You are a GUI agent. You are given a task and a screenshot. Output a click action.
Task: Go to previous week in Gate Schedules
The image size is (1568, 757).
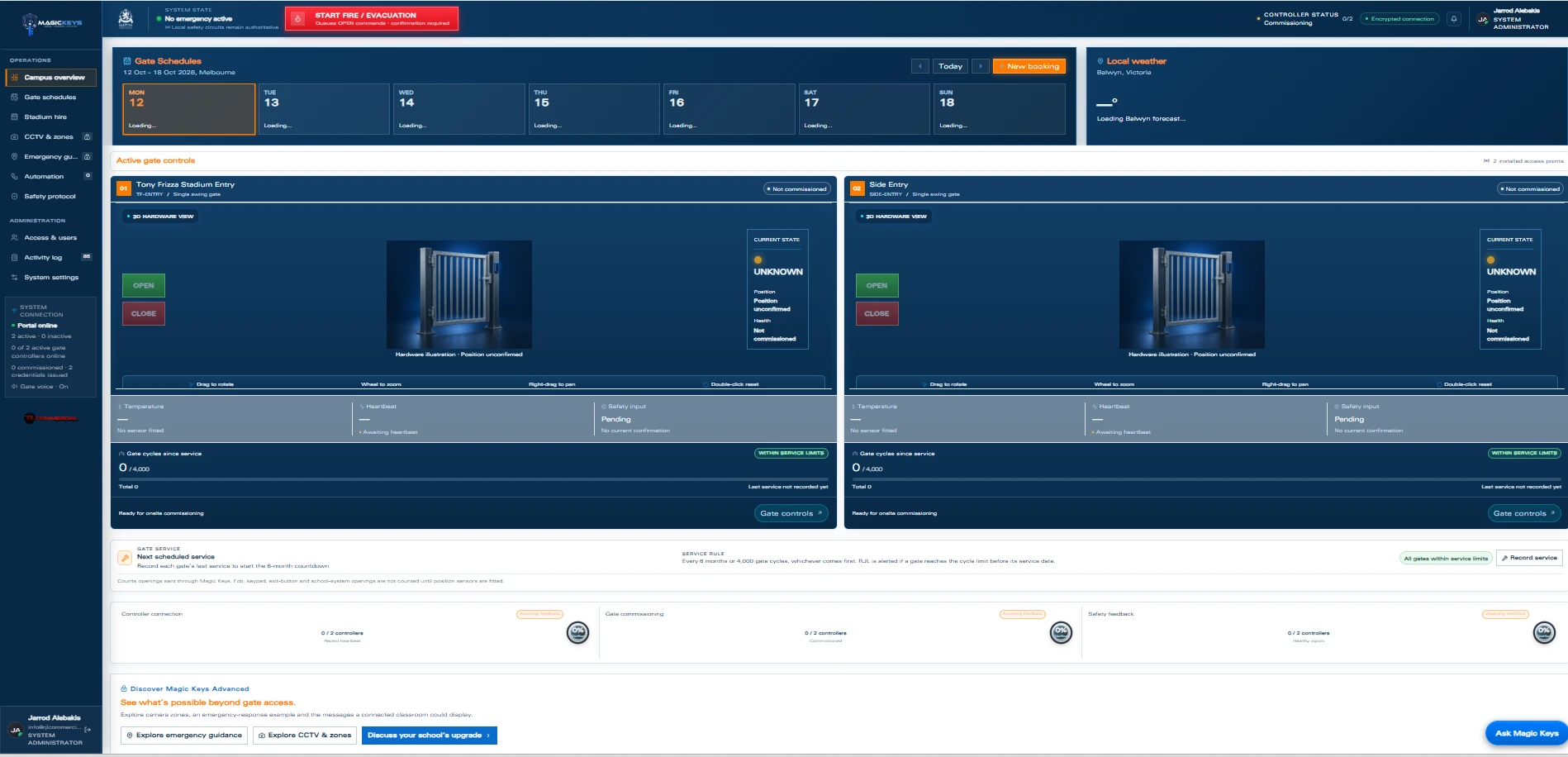[920, 66]
